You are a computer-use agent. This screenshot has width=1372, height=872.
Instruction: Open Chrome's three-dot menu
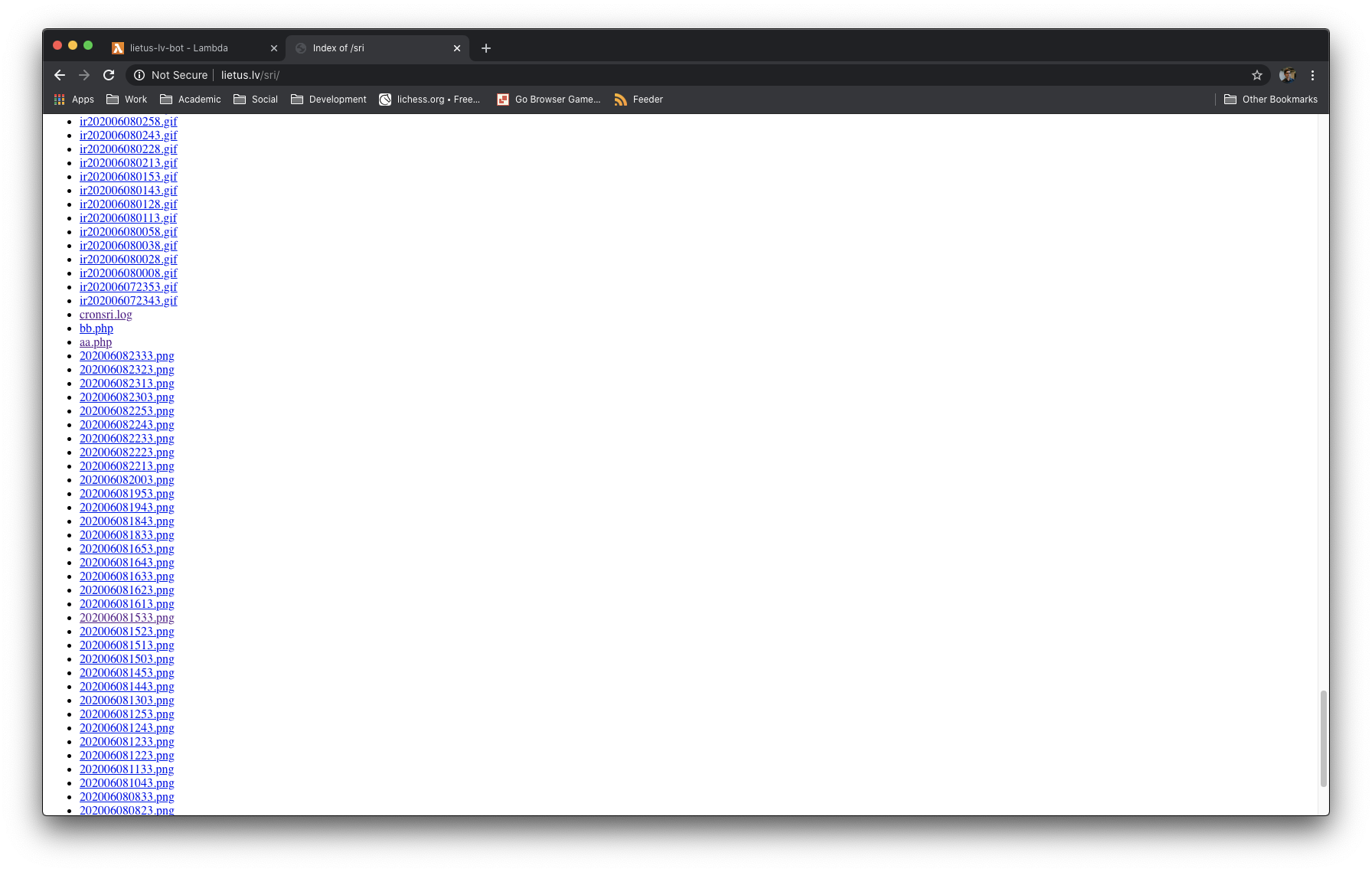(1312, 75)
